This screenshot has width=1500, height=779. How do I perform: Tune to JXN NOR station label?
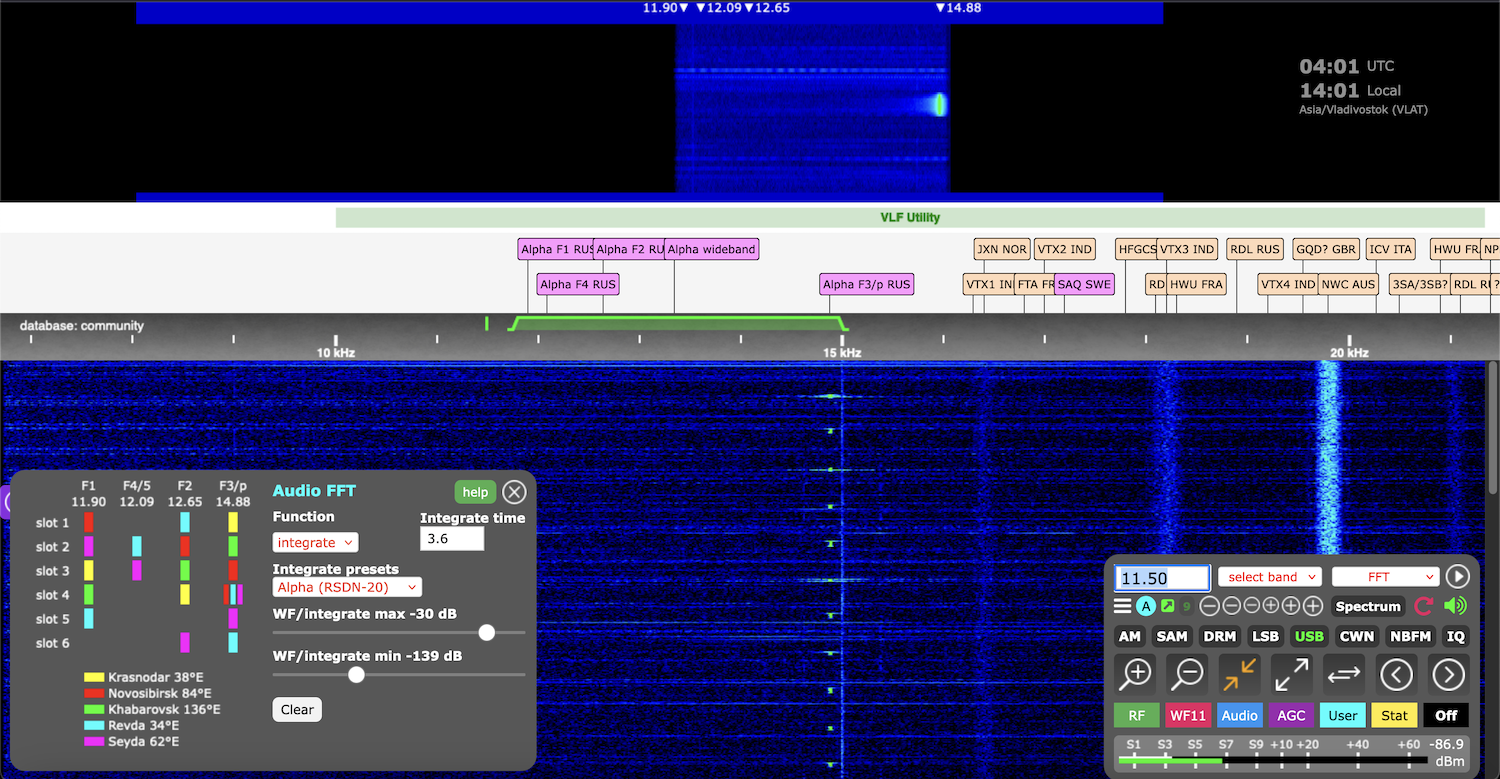click(x=1001, y=249)
